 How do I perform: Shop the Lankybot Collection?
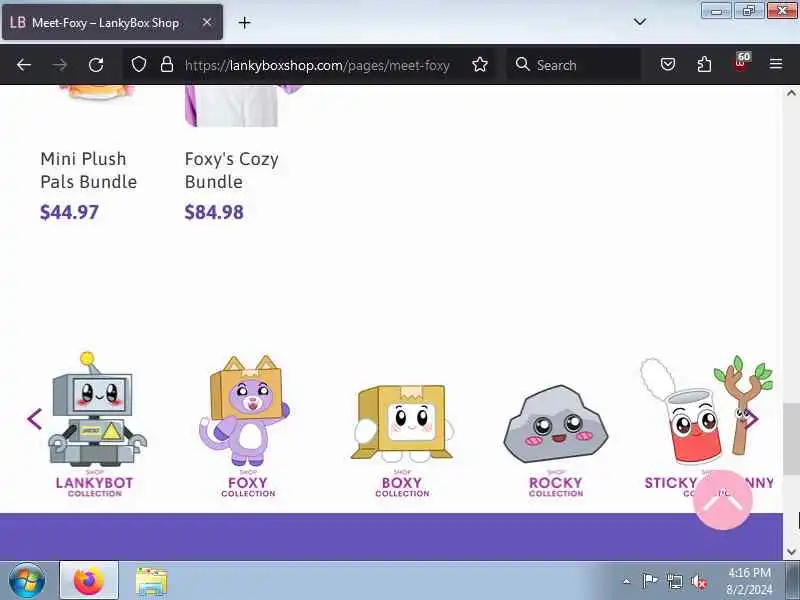click(94, 424)
